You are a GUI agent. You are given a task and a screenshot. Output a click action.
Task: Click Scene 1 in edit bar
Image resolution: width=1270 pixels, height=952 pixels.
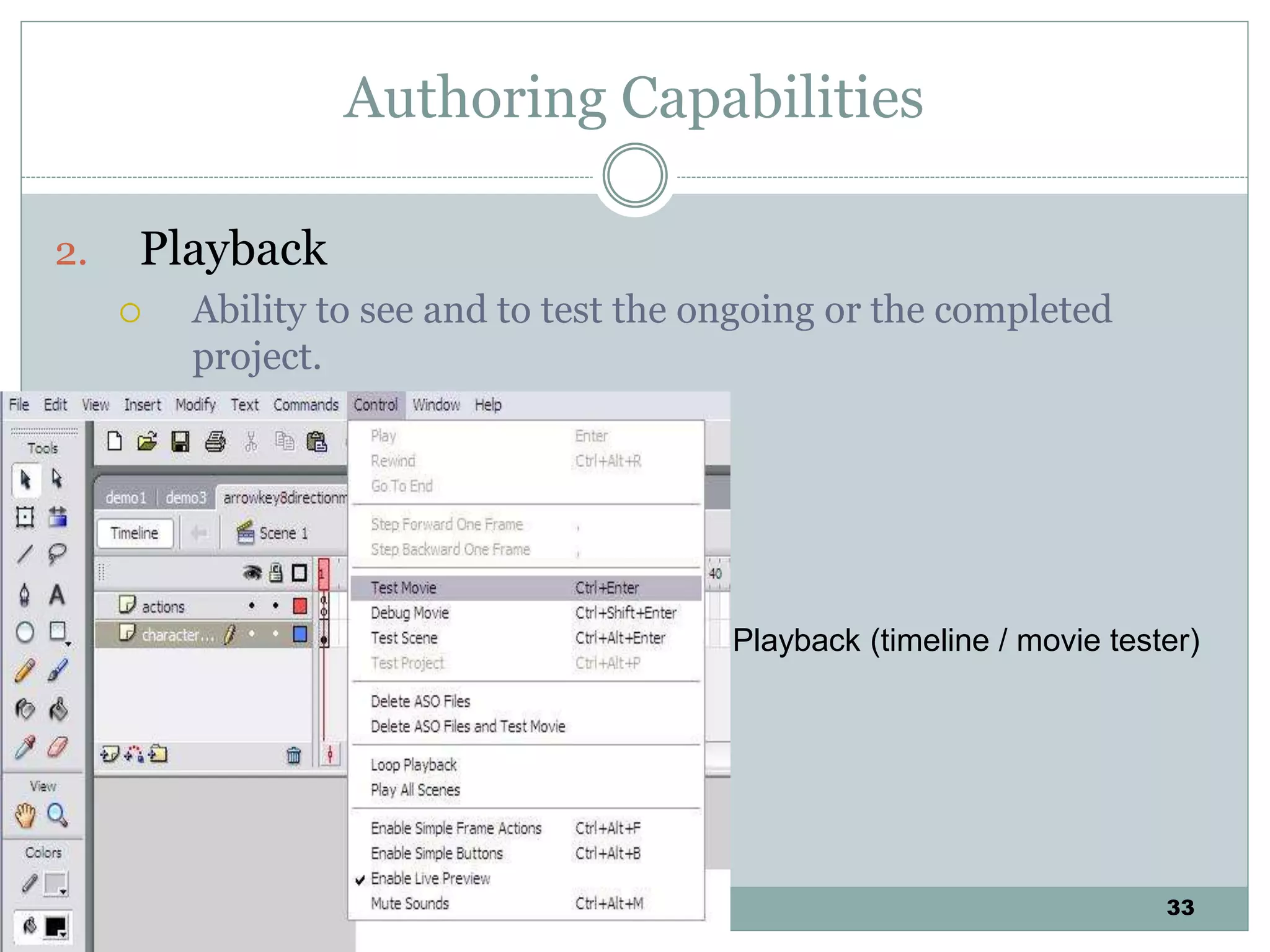pos(272,534)
